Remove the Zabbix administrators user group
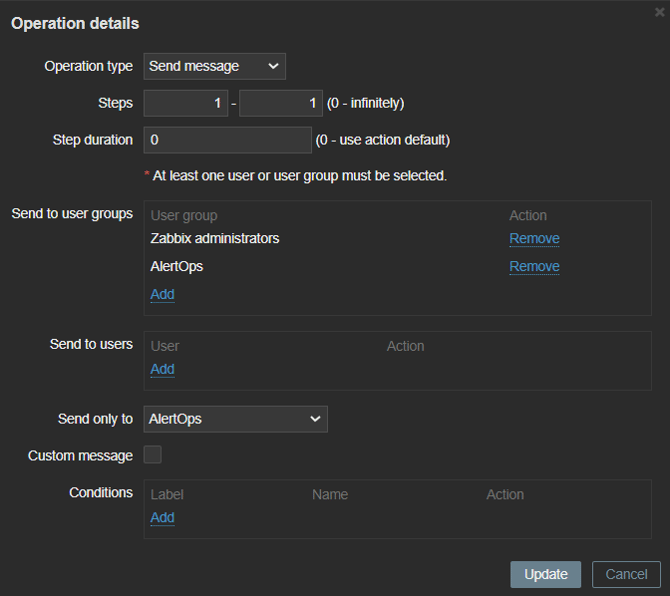Viewport: 670px width, 596px height. (534, 239)
